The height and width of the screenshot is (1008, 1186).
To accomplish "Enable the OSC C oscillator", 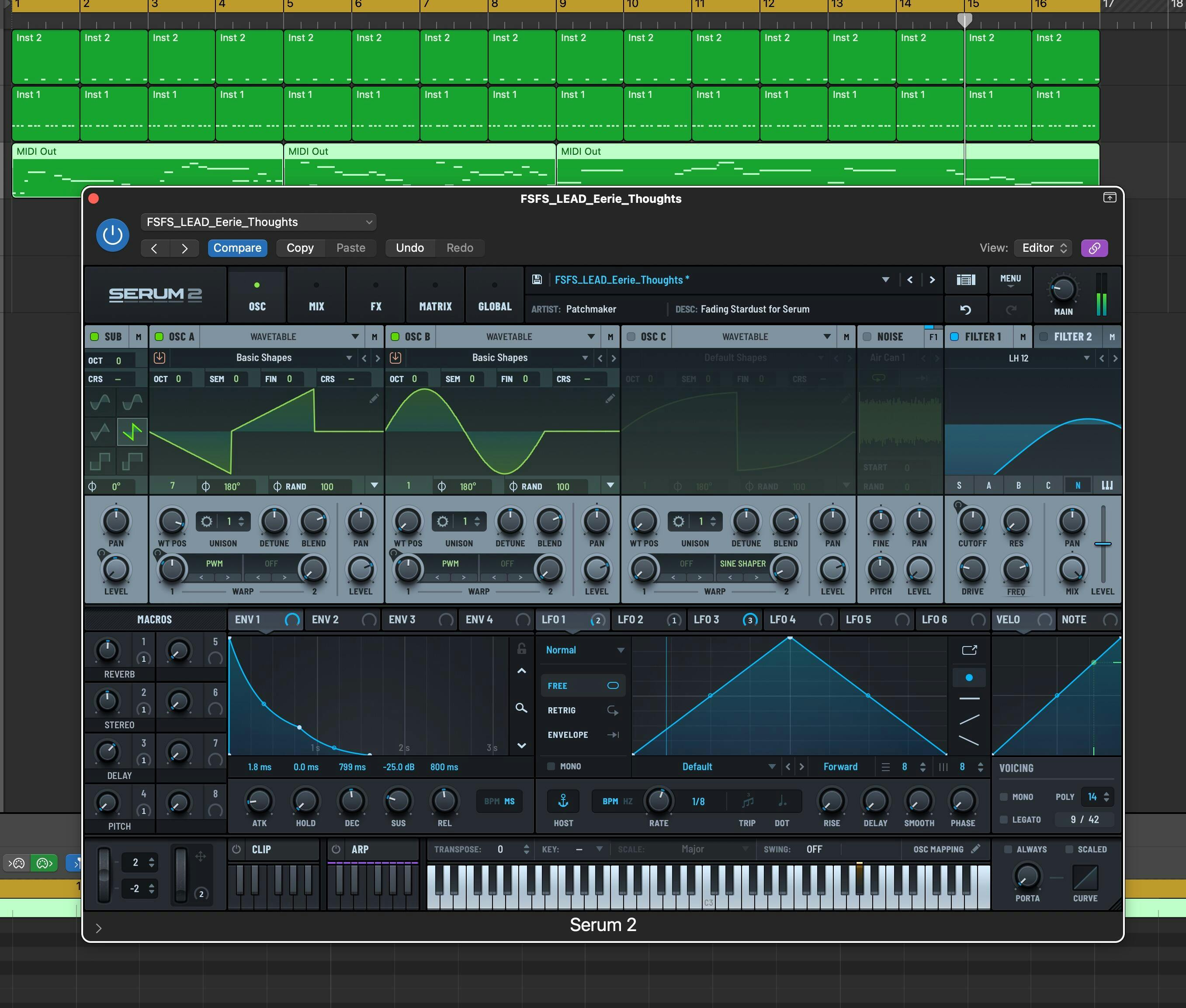I will (631, 337).
